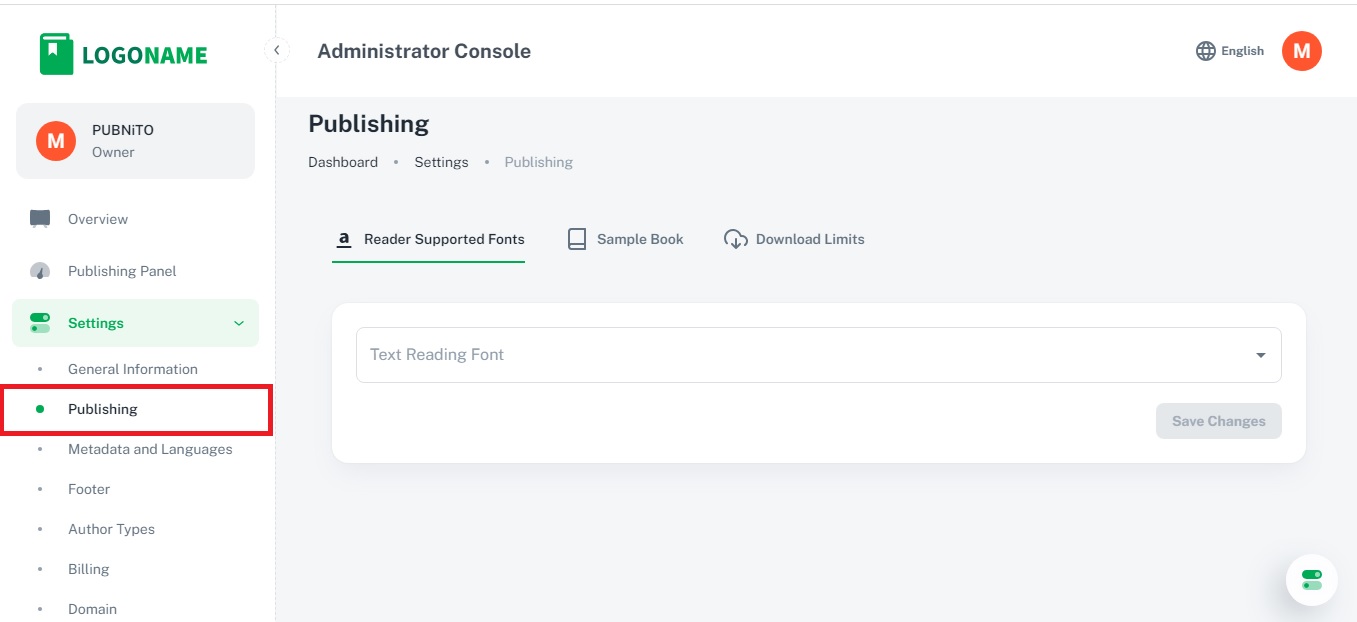Image resolution: width=1357 pixels, height=622 pixels.
Task: Open Metadata and Languages settings
Action: (x=150, y=449)
